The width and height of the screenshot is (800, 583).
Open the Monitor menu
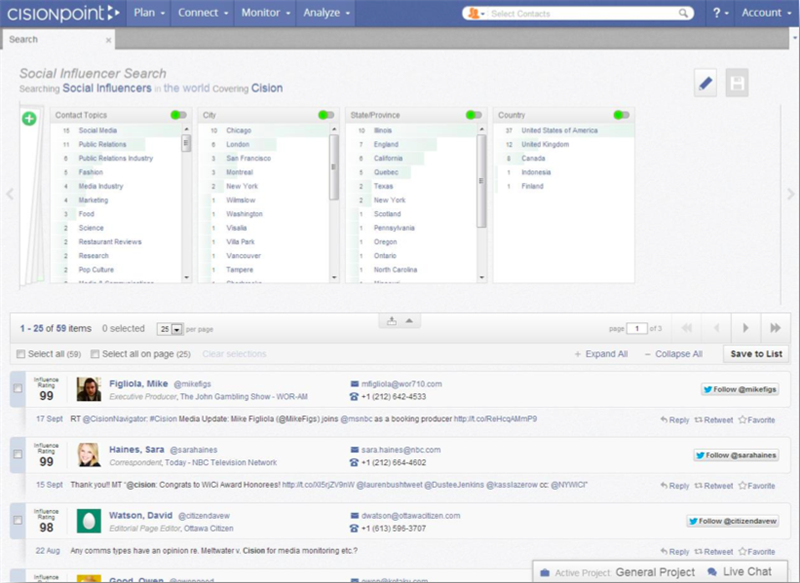pyautogui.click(x=265, y=13)
